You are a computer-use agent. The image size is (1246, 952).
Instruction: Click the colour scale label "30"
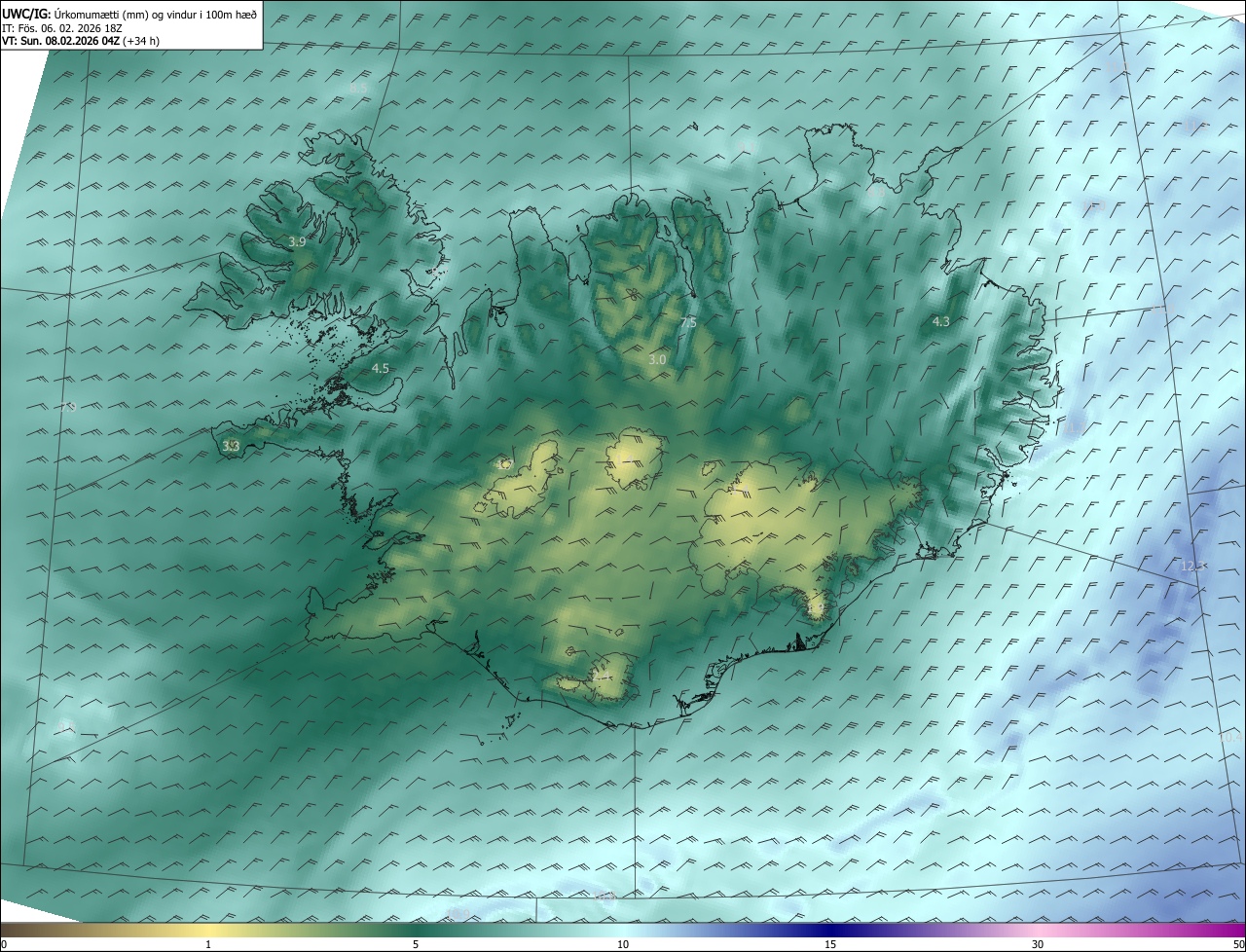(x=1038, y=944)
